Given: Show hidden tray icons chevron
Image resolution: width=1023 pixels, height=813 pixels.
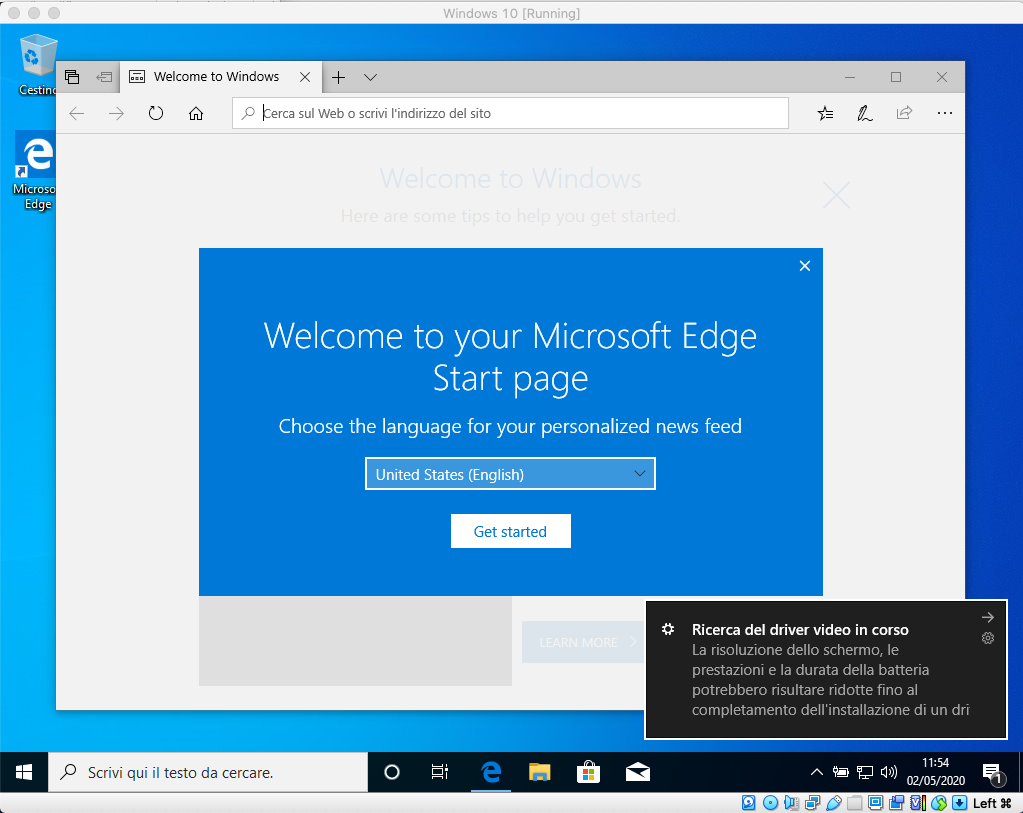Looking at the screenshot, I should pos(816,773).
